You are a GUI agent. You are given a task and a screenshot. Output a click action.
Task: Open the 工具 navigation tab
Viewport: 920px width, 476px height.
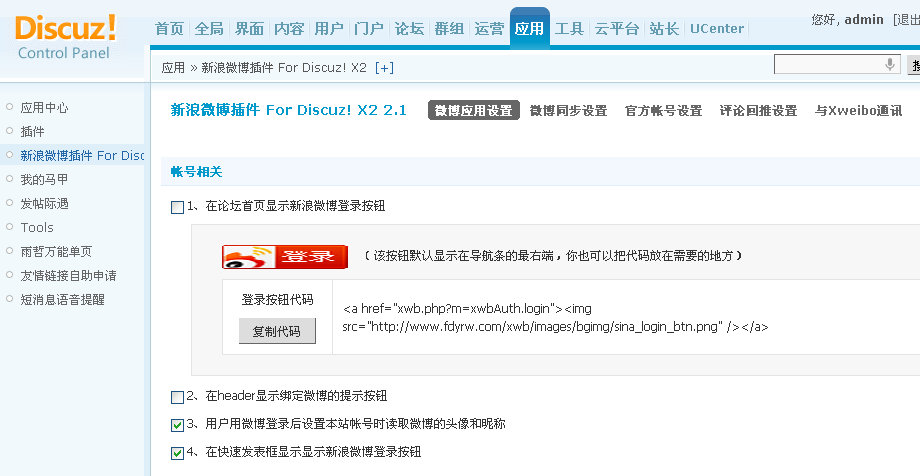[x=570, y=28]
